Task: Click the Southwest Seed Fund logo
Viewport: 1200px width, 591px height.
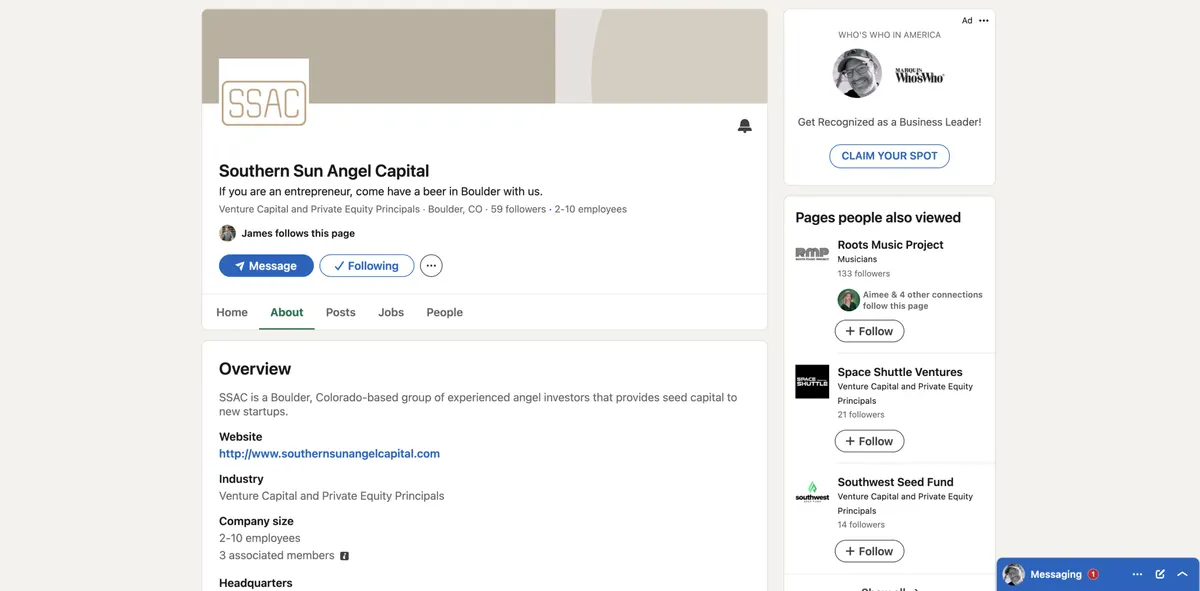Action: pos(812,491)
